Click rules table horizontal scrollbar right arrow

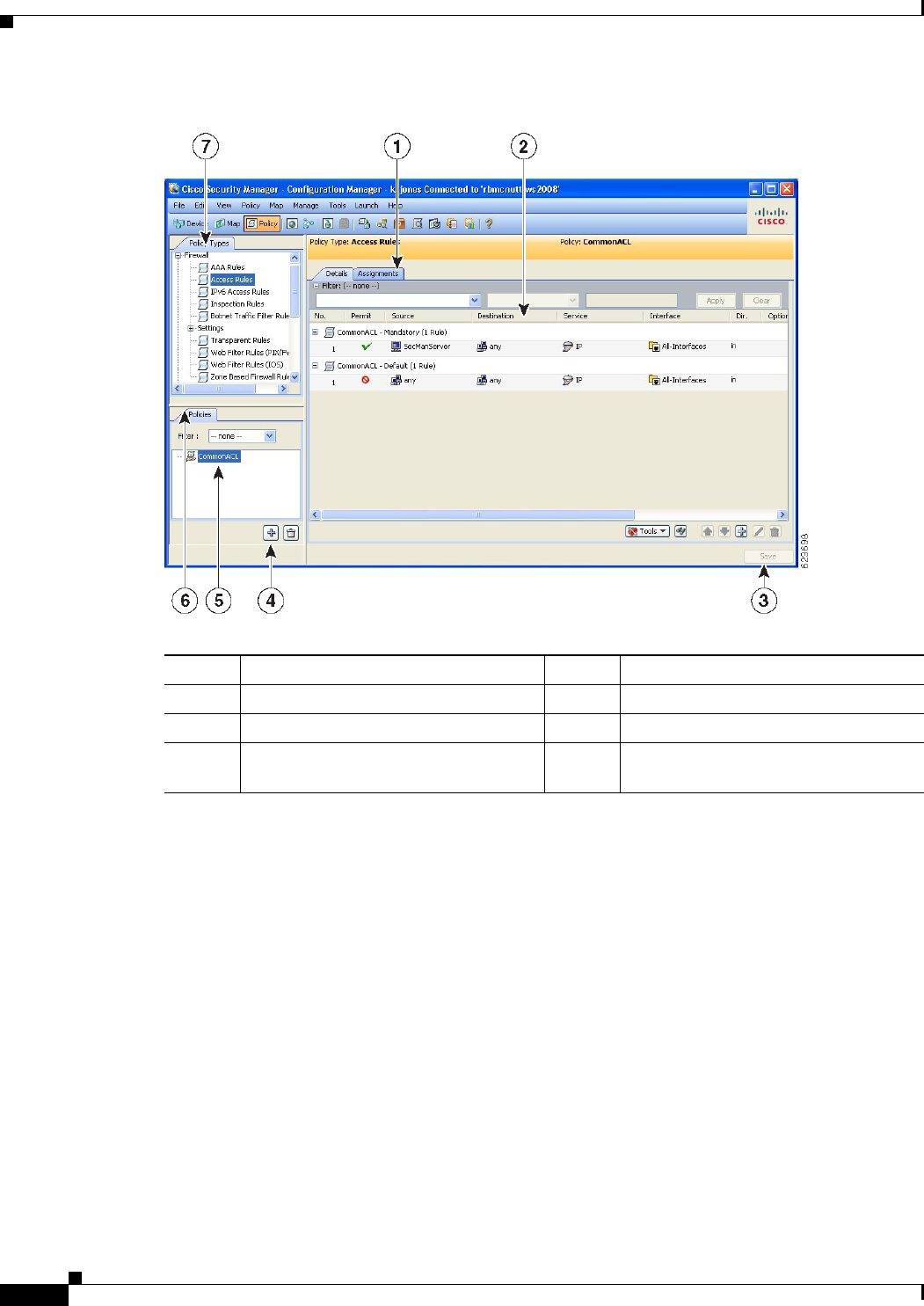(x=782, y=514)
